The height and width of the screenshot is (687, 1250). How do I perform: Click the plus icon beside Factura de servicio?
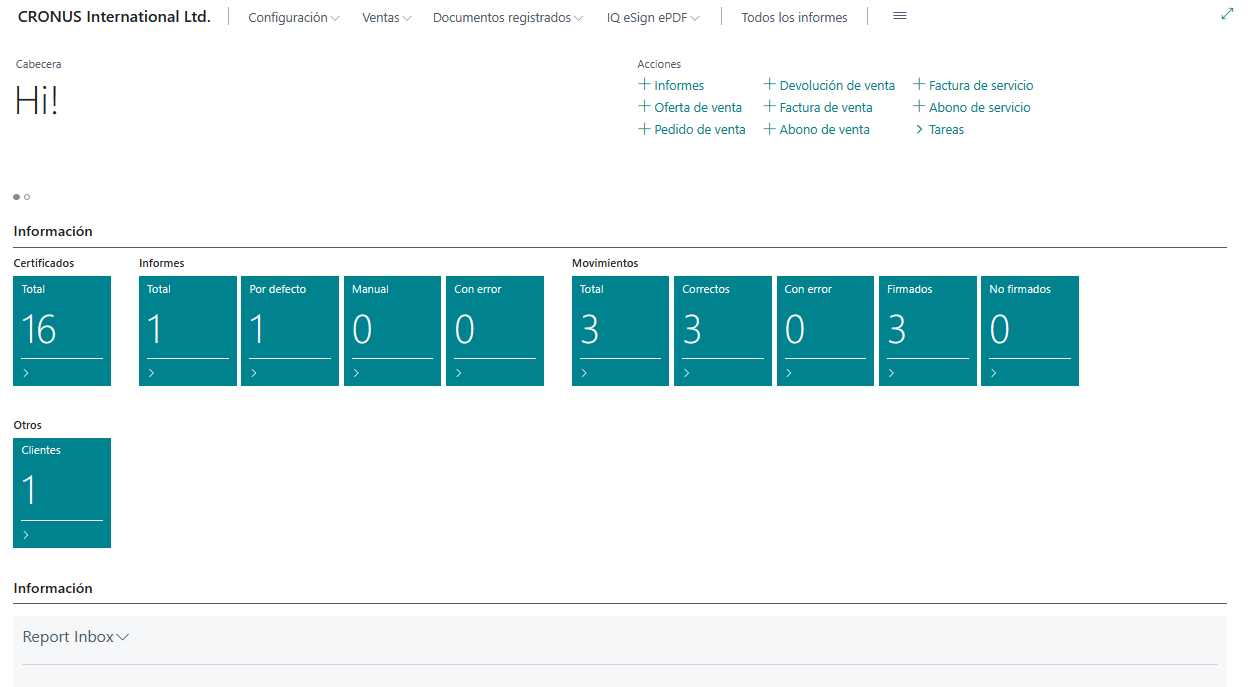919,85
